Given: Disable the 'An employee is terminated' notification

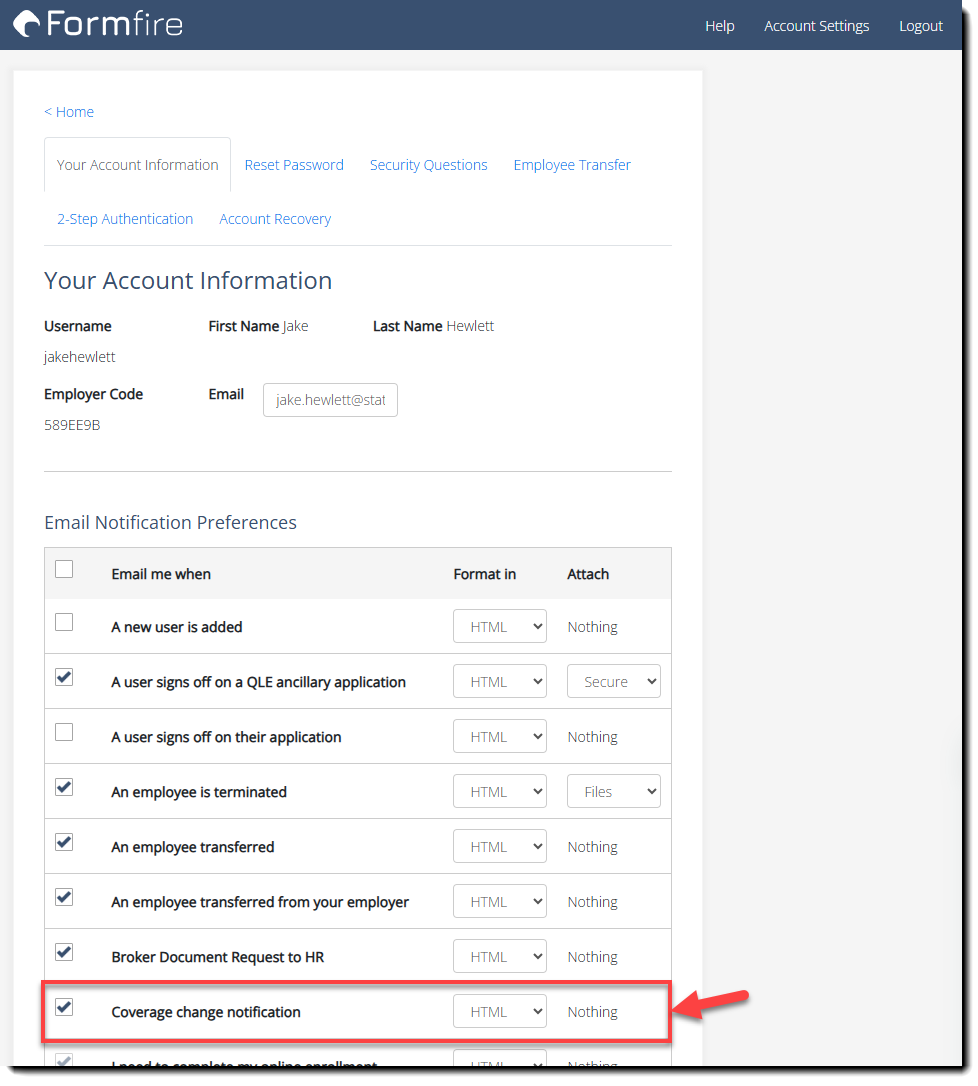Looking at the screenshot, I should (63, 786).
